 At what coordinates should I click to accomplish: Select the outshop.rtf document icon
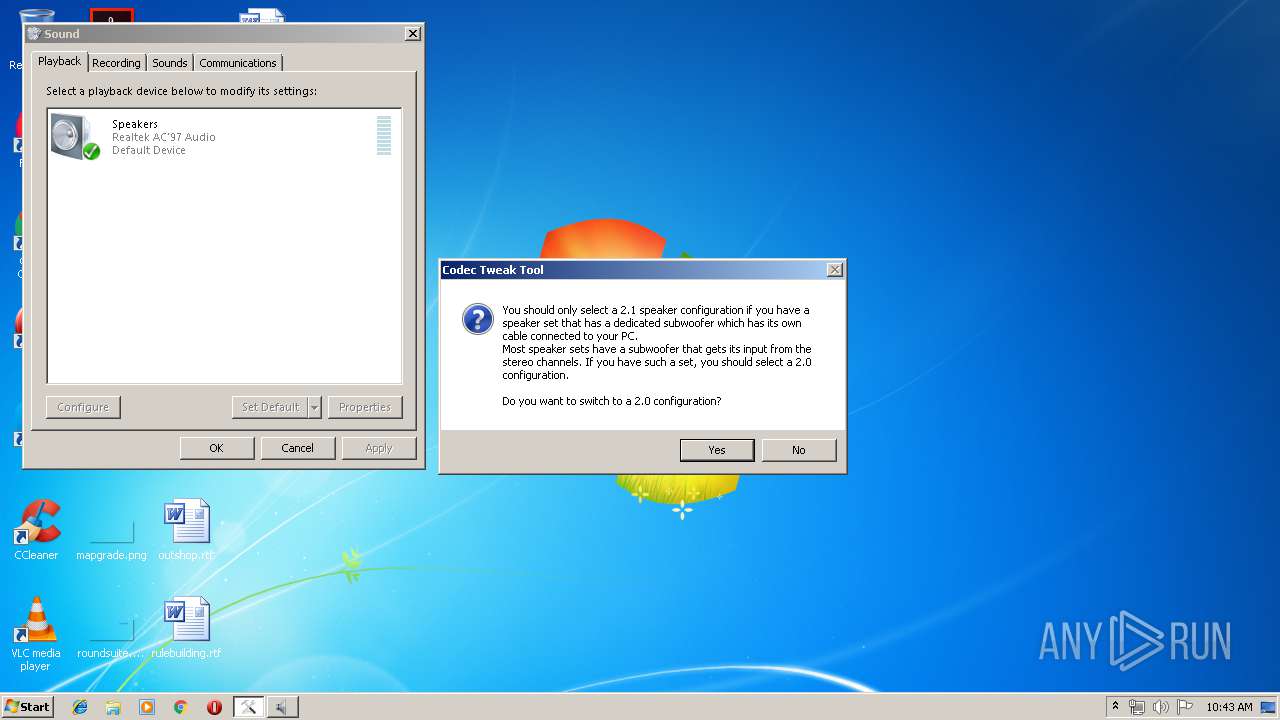[187, 530]
